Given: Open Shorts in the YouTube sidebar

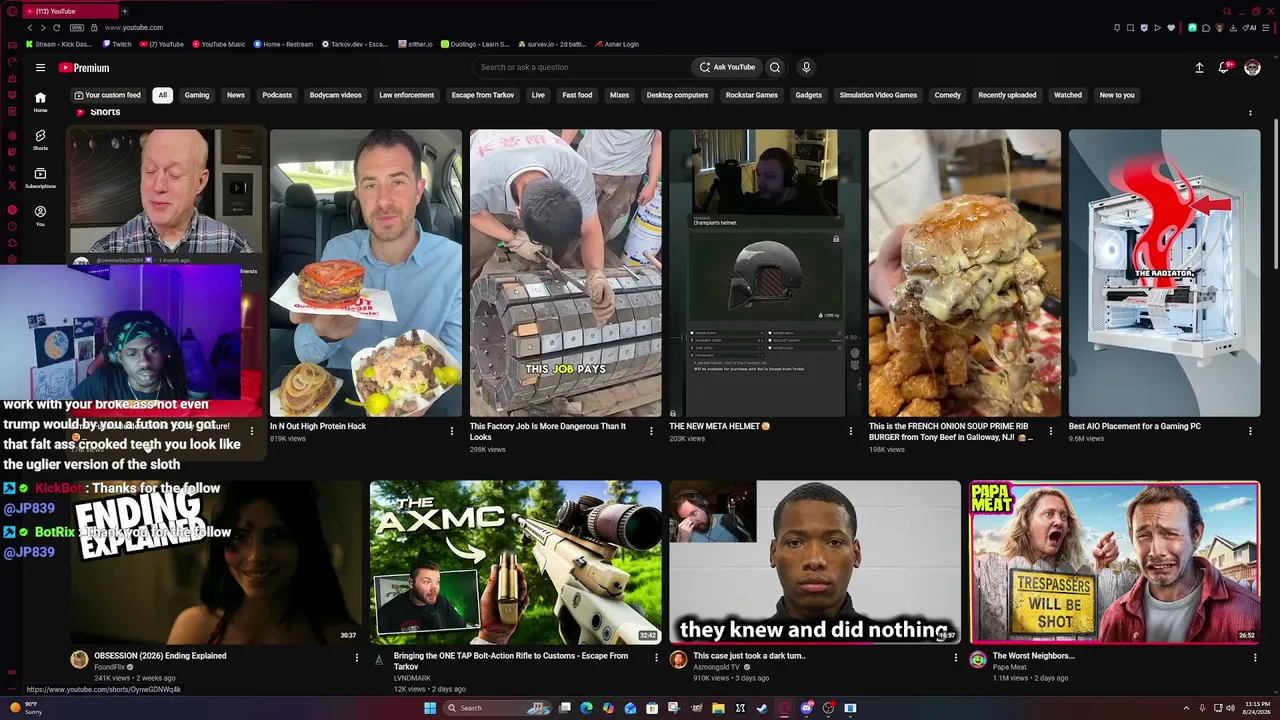Looking at the screenshot, I should click(x=40, y=139).
